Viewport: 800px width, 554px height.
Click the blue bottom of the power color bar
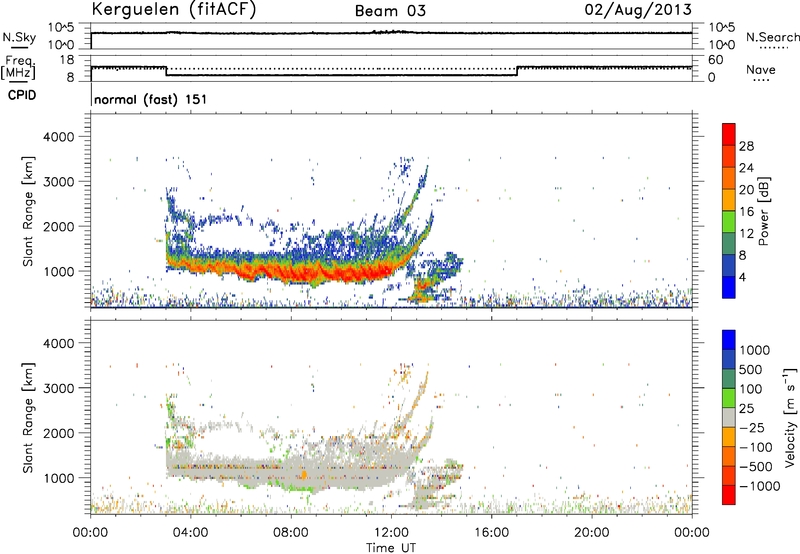pos(729,287)
